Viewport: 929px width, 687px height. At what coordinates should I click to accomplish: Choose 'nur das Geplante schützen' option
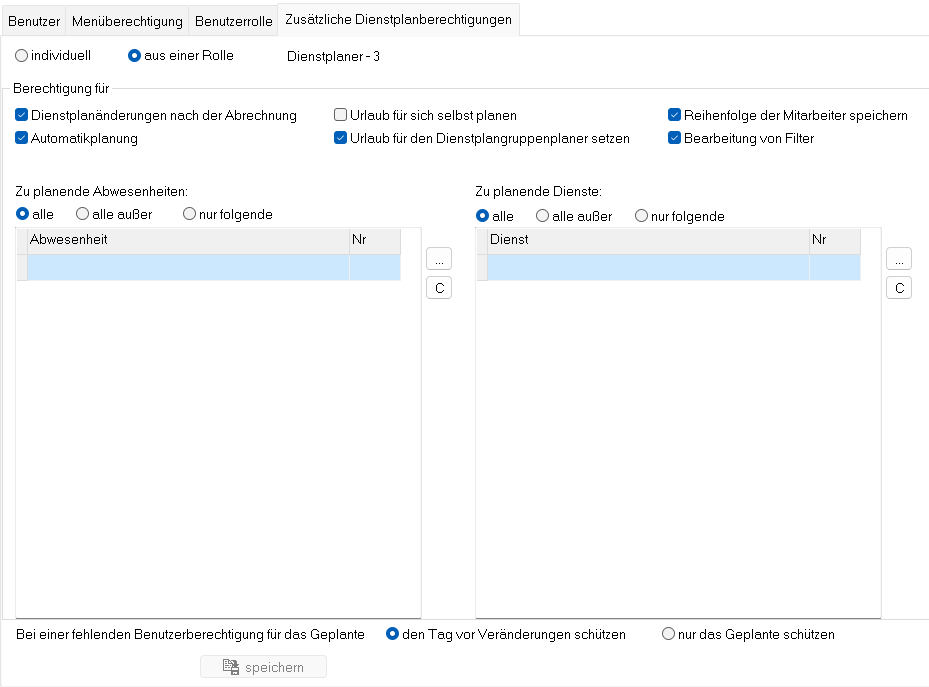click(668, 634)
